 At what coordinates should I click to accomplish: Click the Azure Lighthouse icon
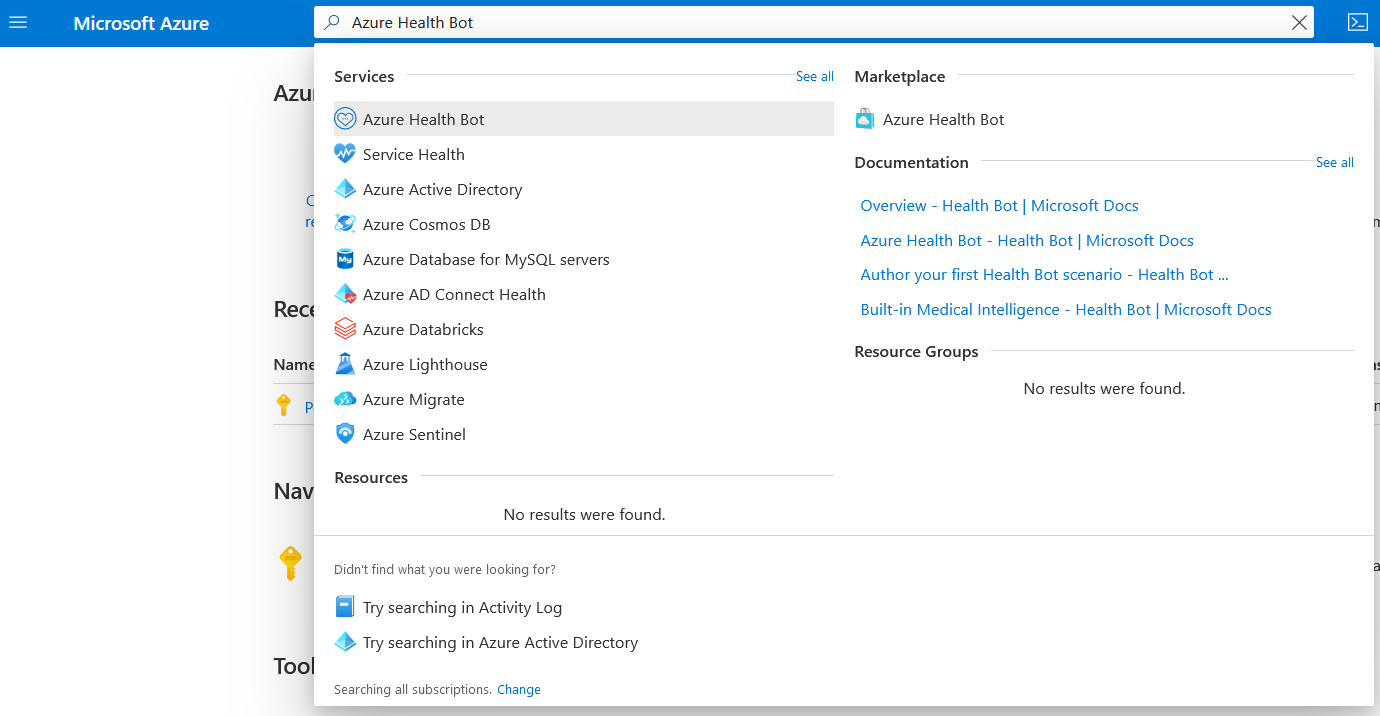coord(345,364)
